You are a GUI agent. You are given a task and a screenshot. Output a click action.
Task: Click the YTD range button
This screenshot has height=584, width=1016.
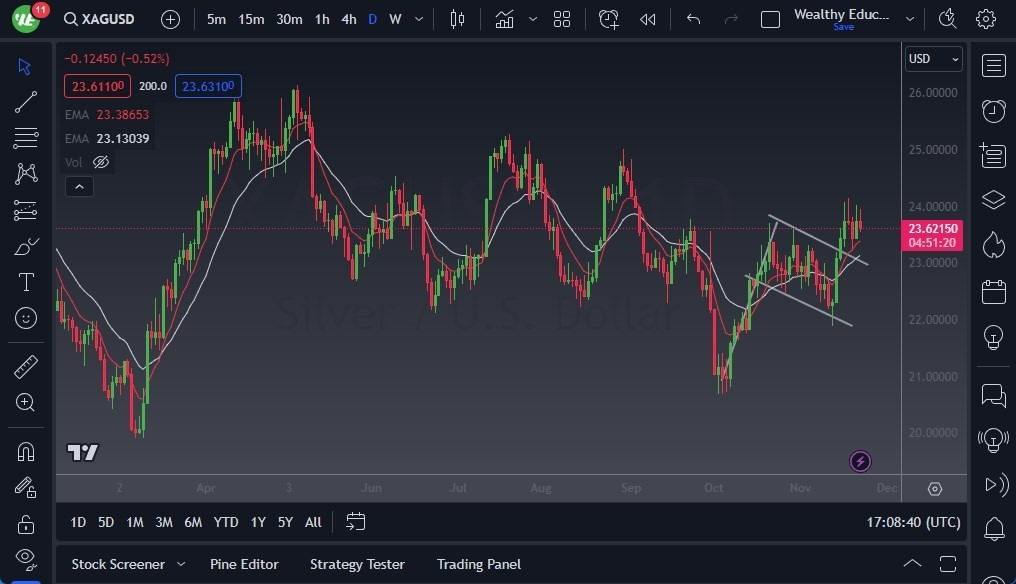[x=226, y=522]
